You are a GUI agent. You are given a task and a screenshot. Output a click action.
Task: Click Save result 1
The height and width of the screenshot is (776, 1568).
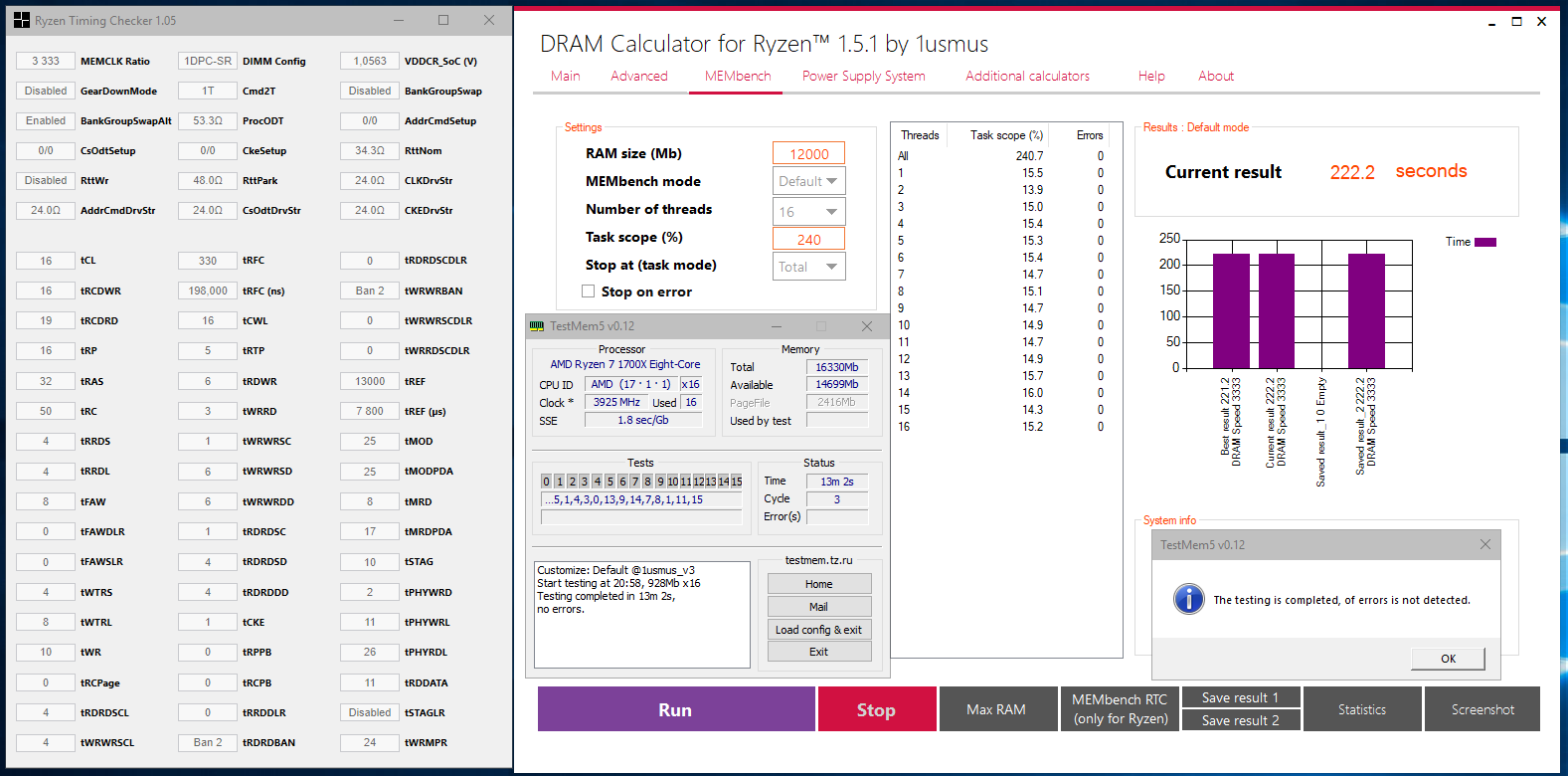(1240, 697)
